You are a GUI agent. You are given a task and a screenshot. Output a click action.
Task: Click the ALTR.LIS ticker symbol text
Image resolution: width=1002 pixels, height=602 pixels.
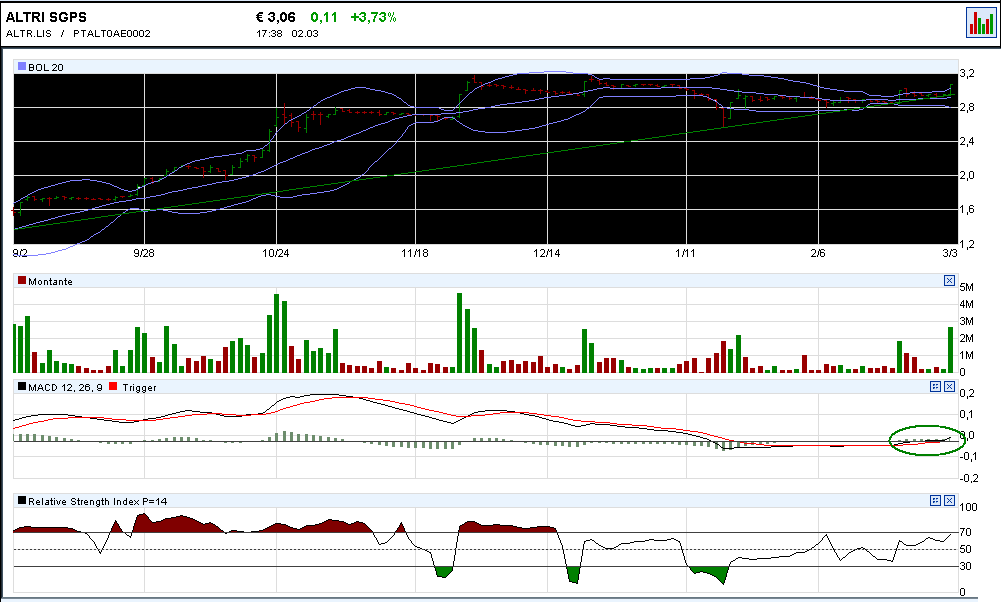tap(28, 34)
